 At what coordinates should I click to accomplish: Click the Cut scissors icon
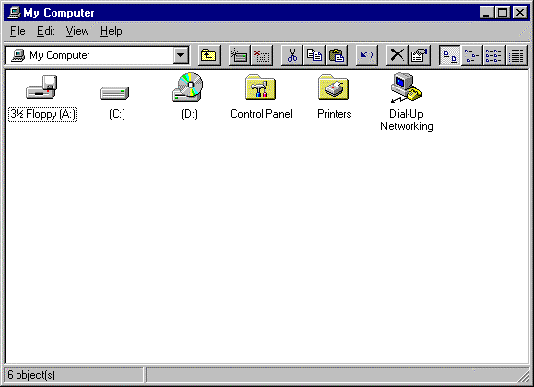click(x=292, y=55)
